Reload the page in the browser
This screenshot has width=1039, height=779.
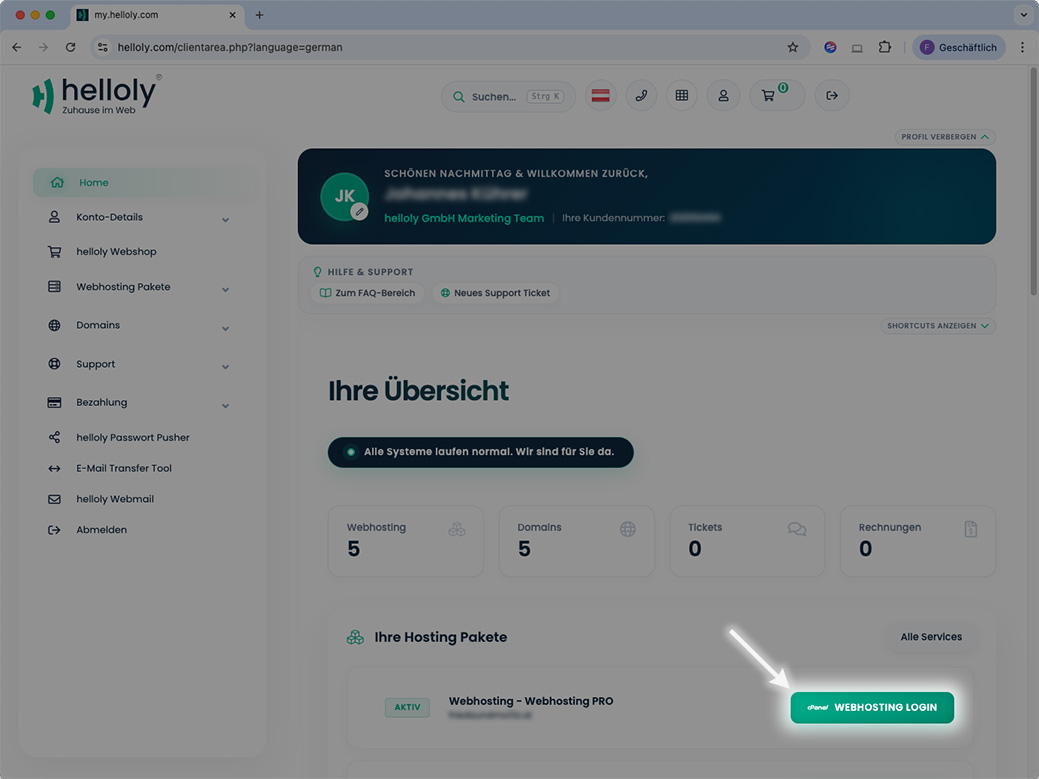70,47
